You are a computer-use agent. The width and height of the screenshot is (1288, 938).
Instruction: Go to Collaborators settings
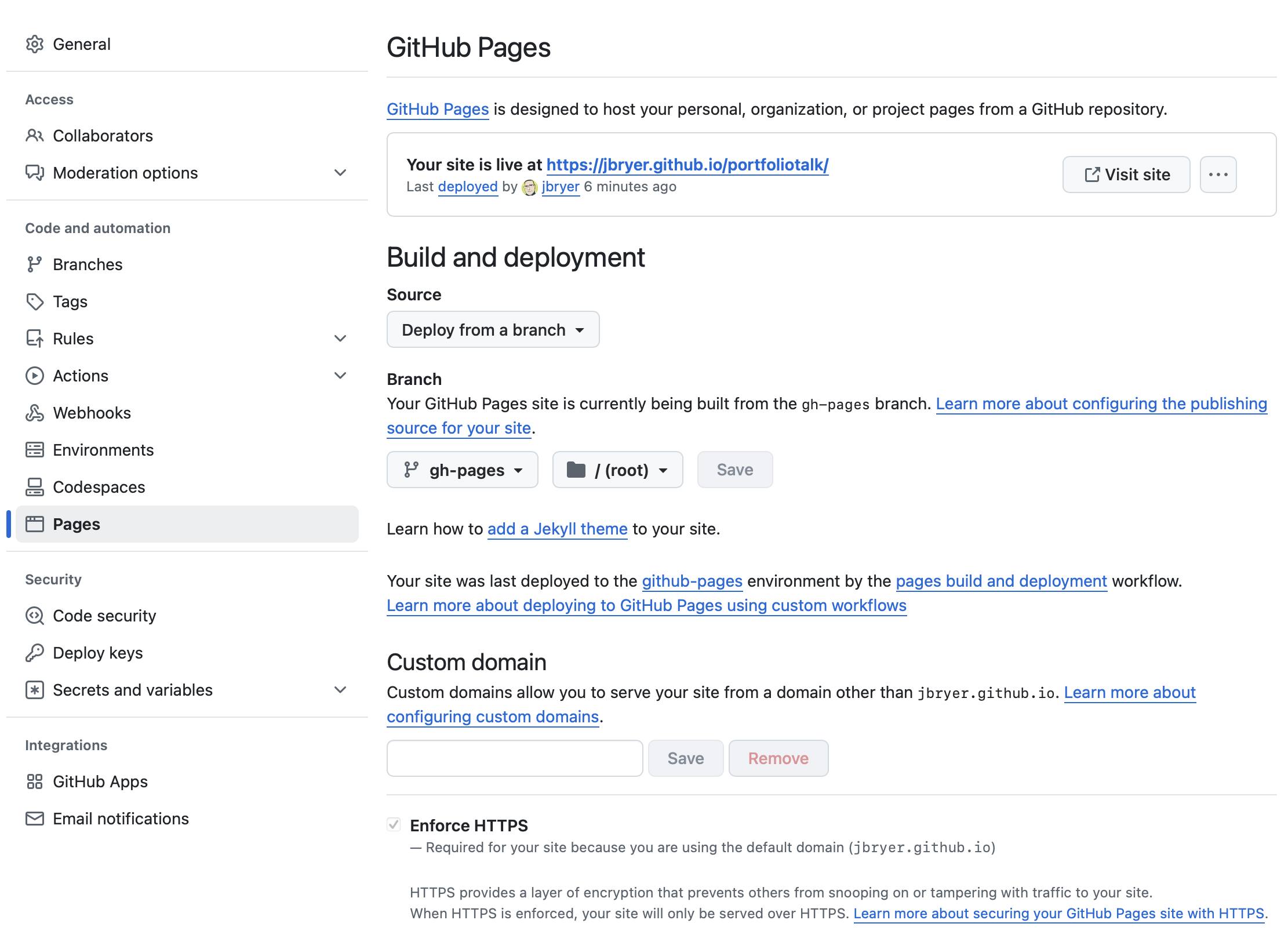103,136
